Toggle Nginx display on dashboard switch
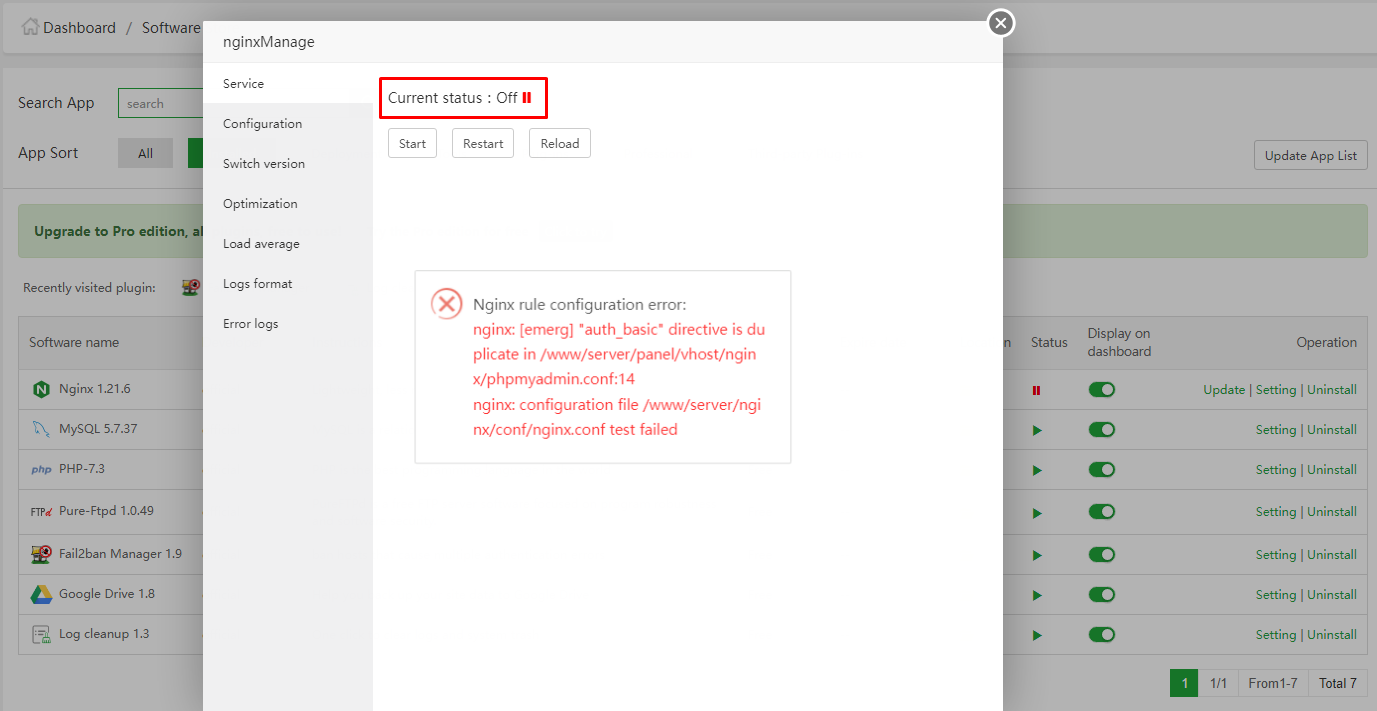 [x=1101, y=389]
